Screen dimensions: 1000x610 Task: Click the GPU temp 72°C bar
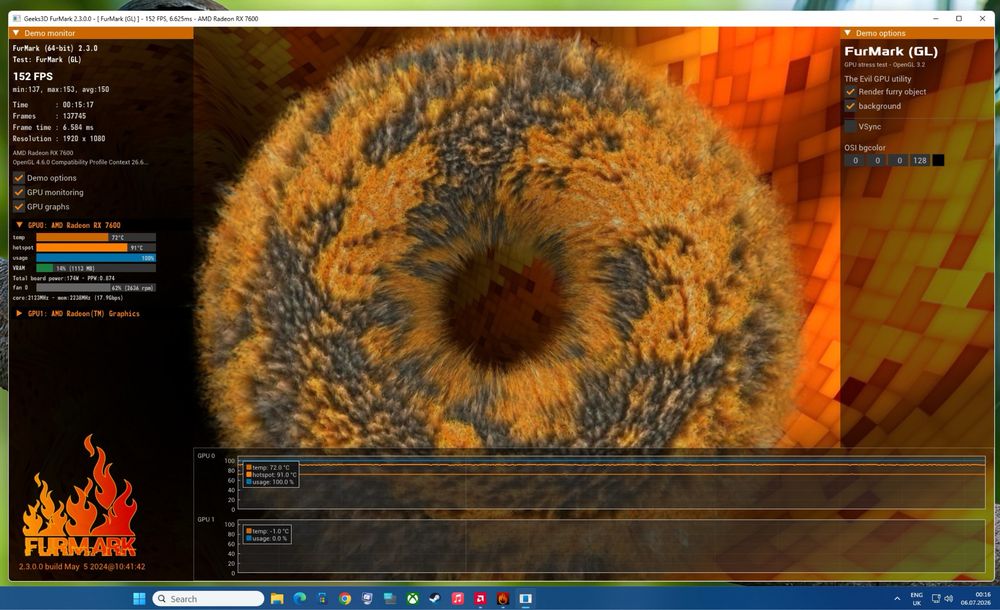click(x=96, y=237)
